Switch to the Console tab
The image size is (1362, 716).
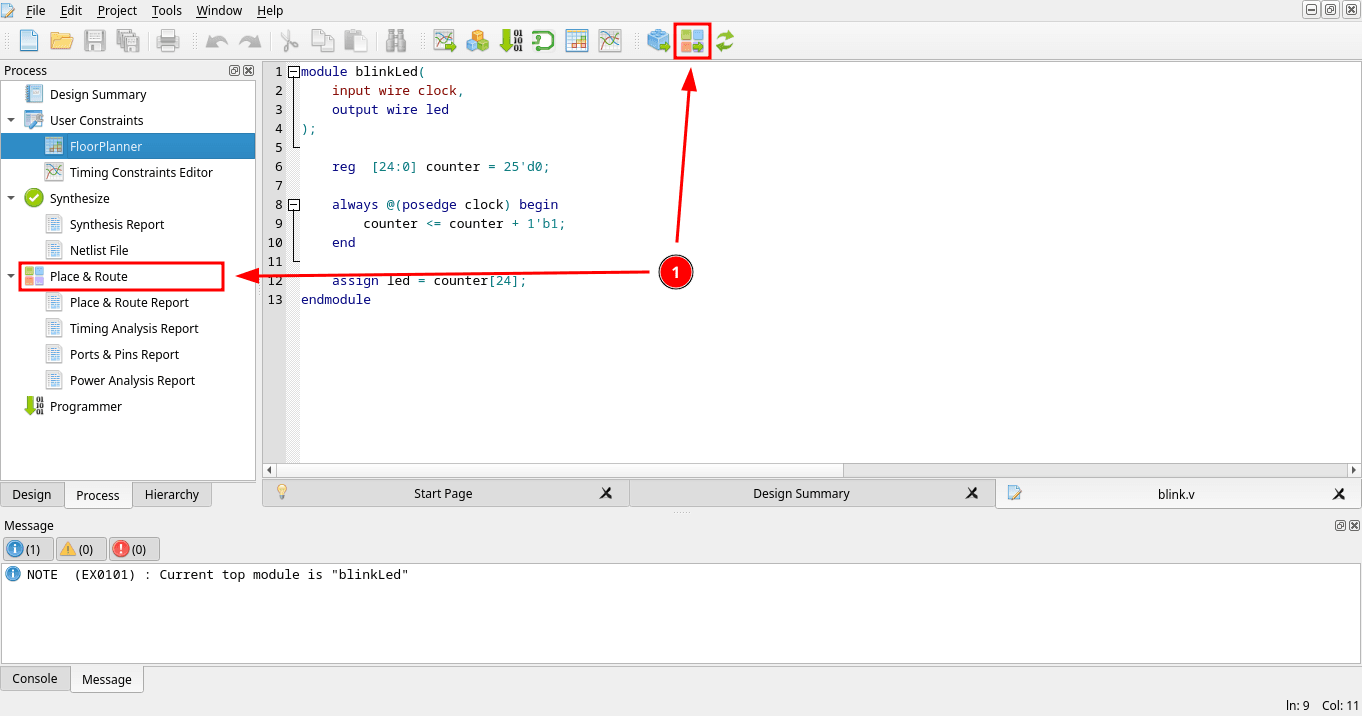pos(35,679)
